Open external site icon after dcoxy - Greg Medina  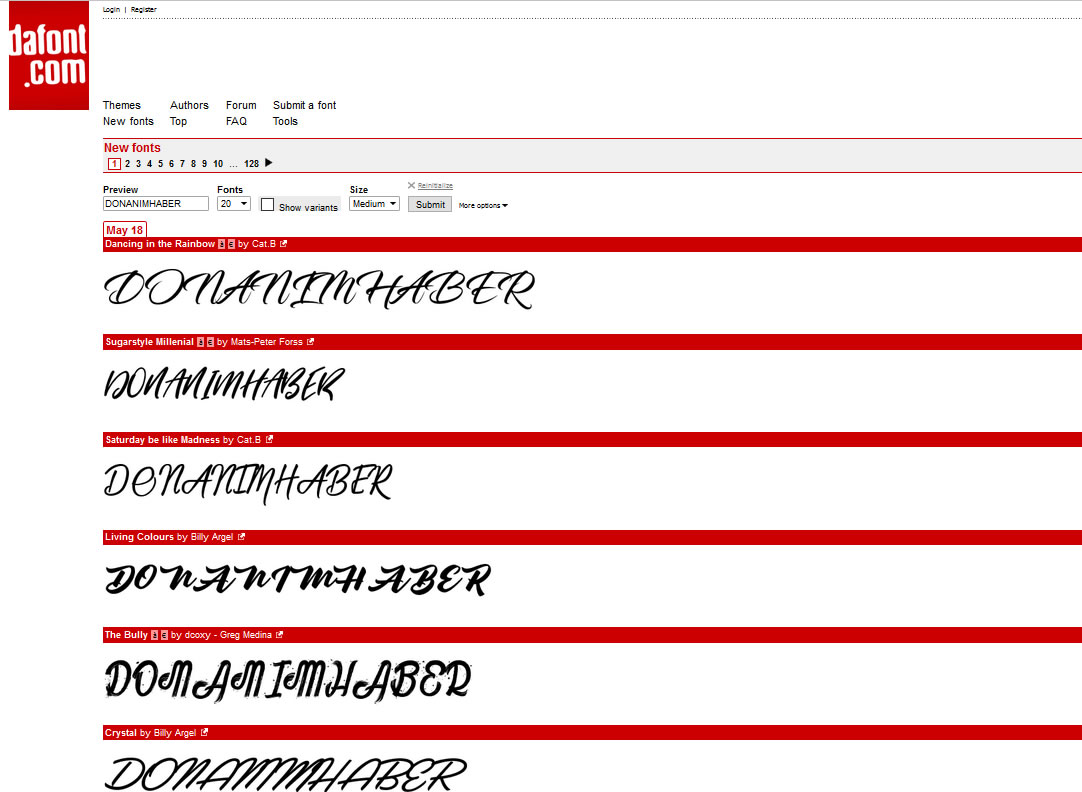tap(279, 635)
